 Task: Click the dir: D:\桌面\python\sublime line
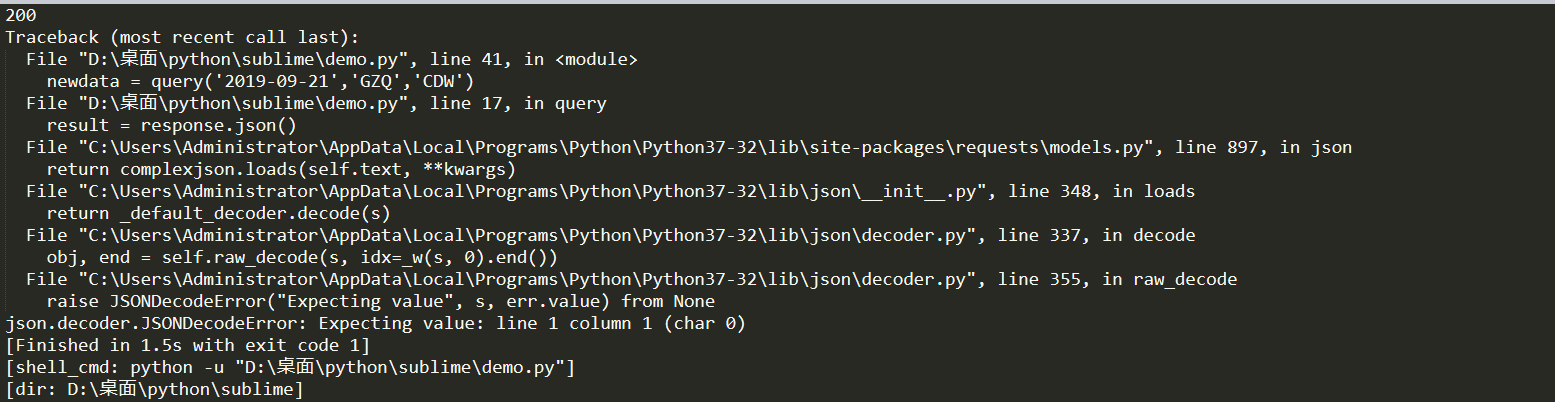[154, 389]
